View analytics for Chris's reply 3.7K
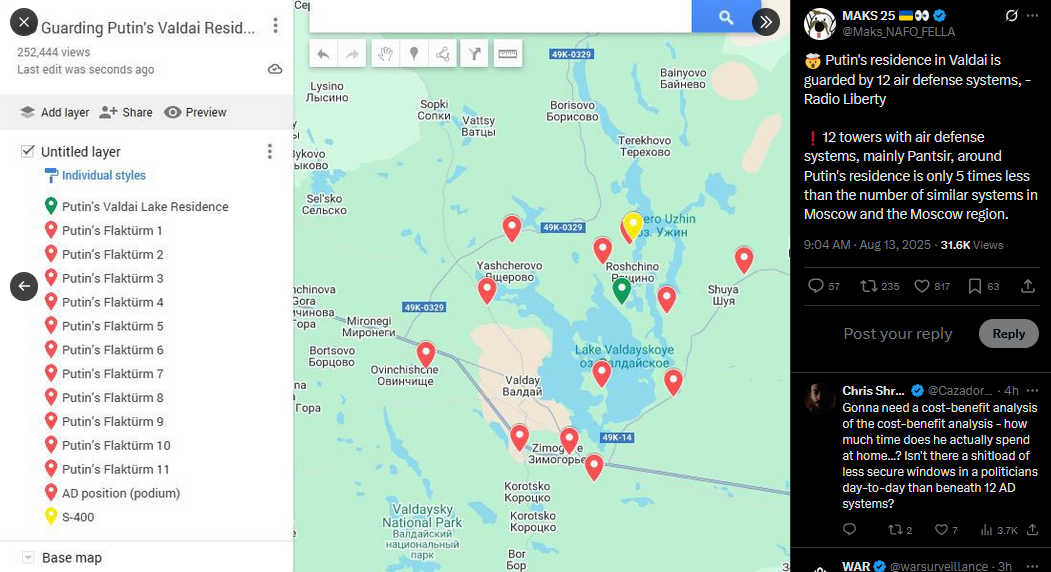This screenshot has width=1051, height=572. coord(998,530)
